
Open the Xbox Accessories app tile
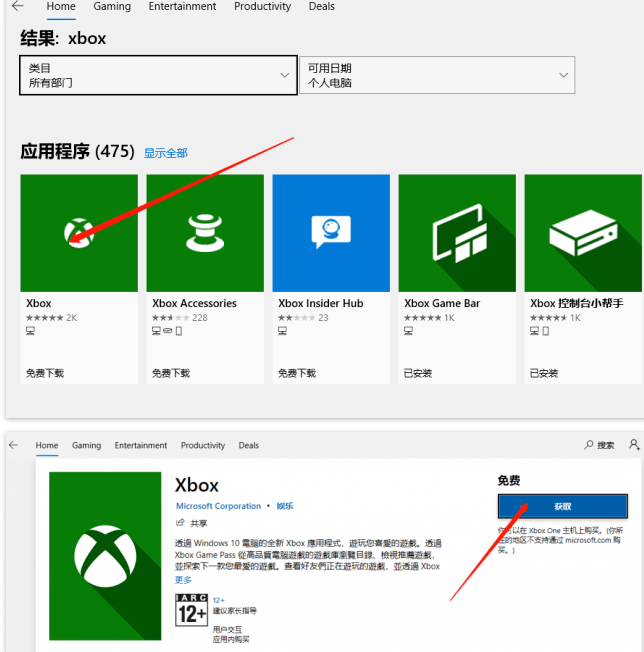[x=205, y=279]
